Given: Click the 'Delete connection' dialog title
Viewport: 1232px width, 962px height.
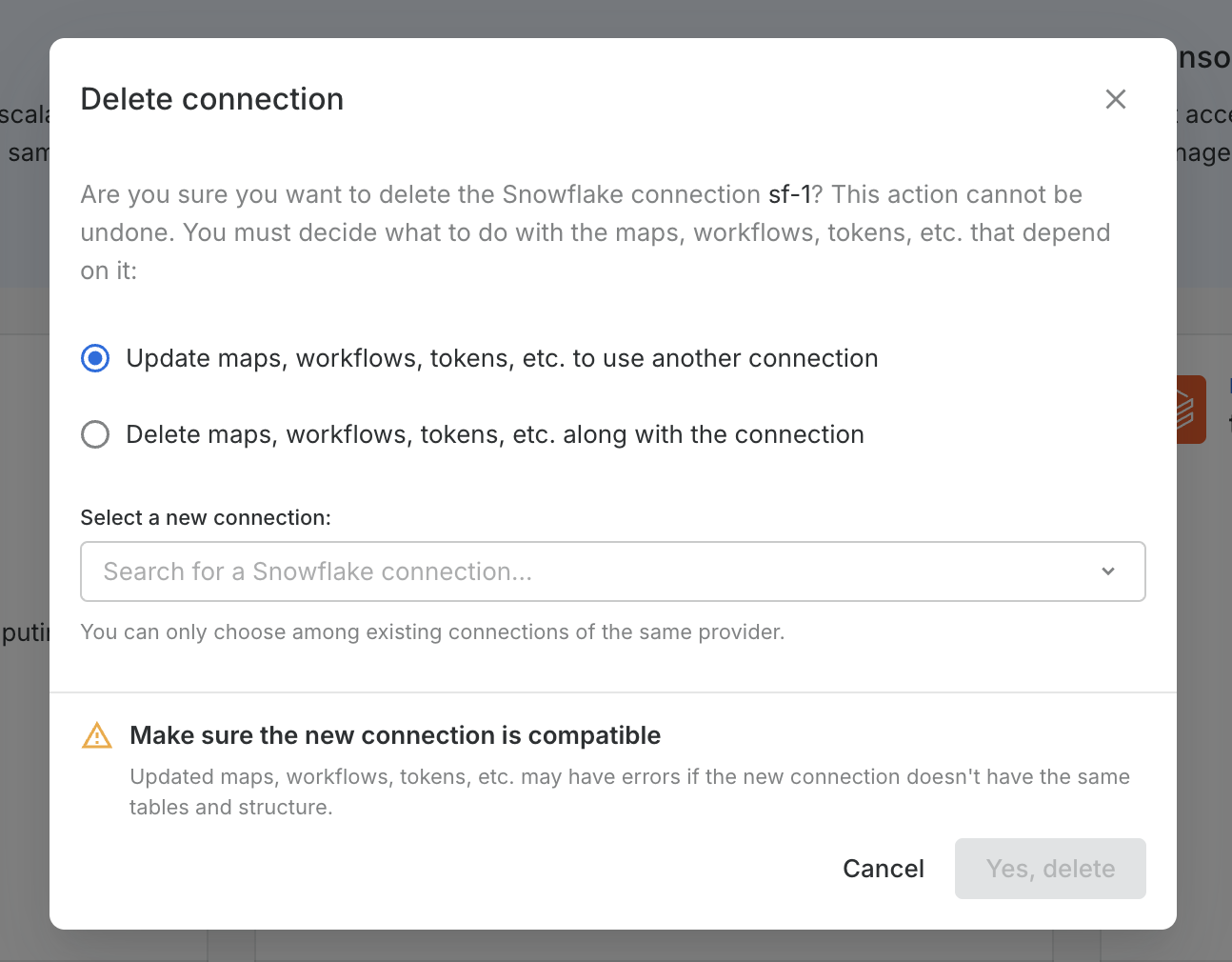Looking at the screenshot, I should coord(212,99).
